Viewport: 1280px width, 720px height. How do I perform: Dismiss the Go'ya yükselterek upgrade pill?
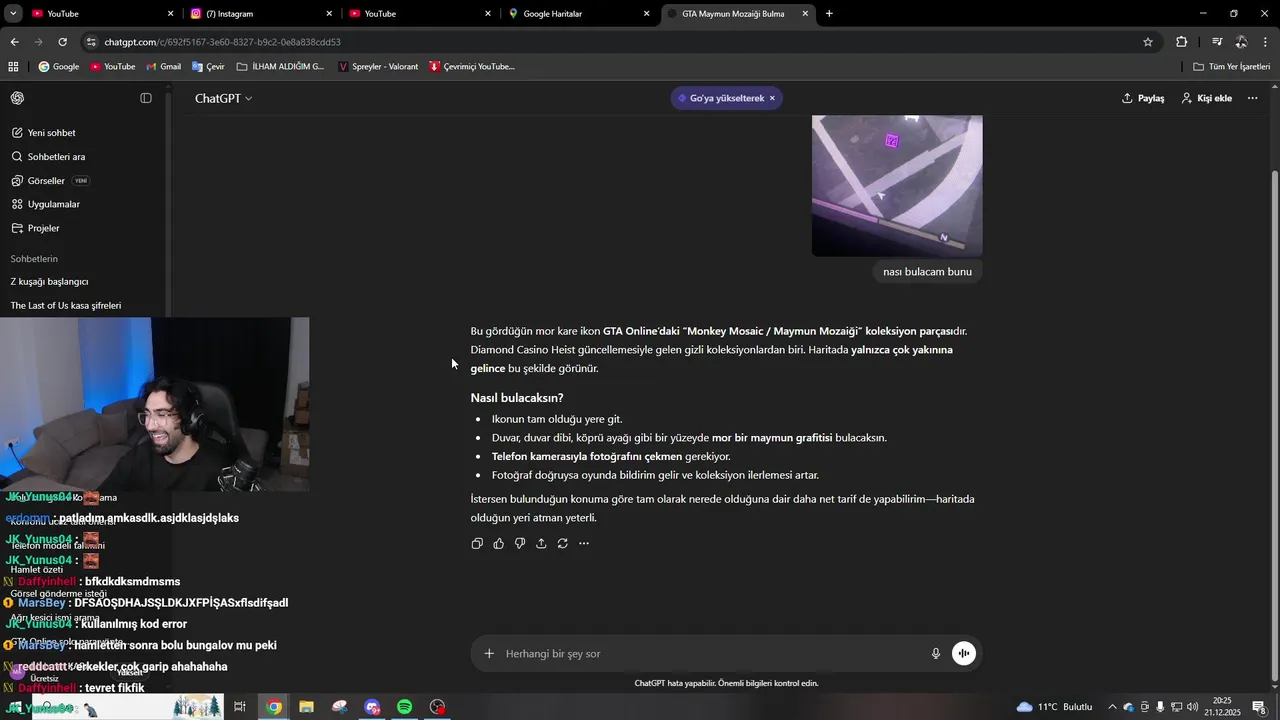[772, 98]
